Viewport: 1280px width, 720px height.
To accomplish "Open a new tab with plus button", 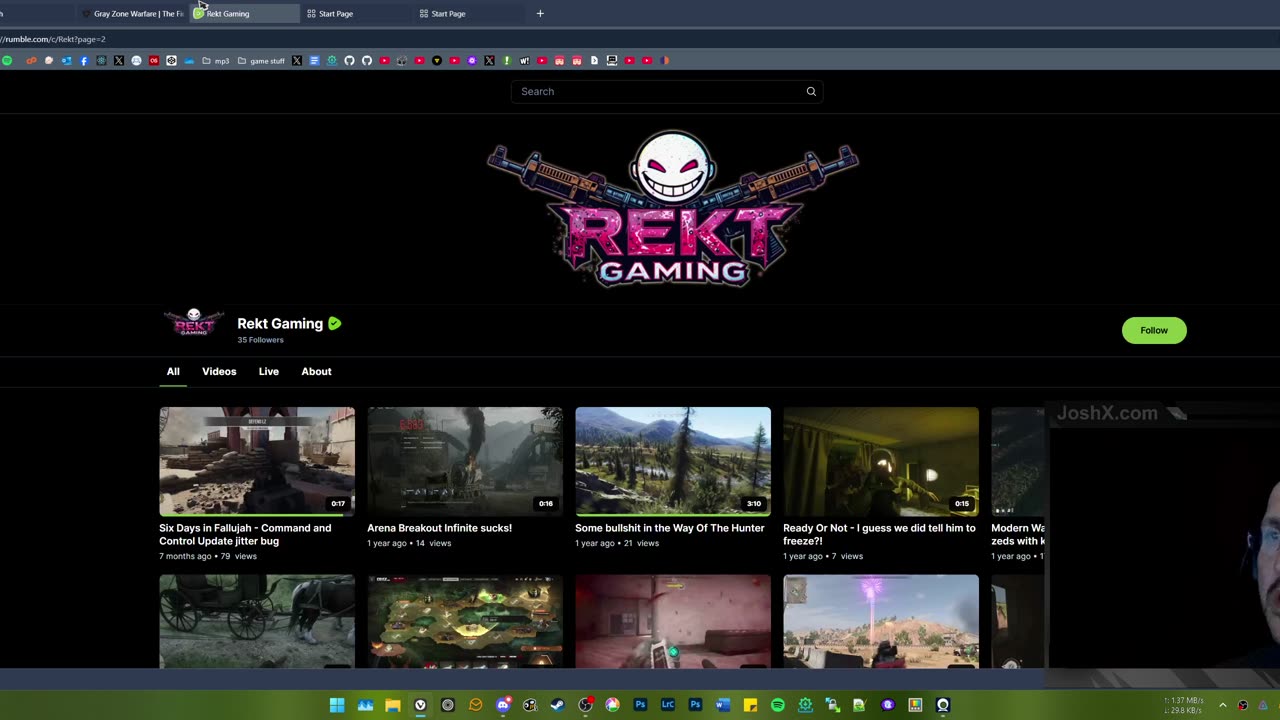I will click(540, 13).
